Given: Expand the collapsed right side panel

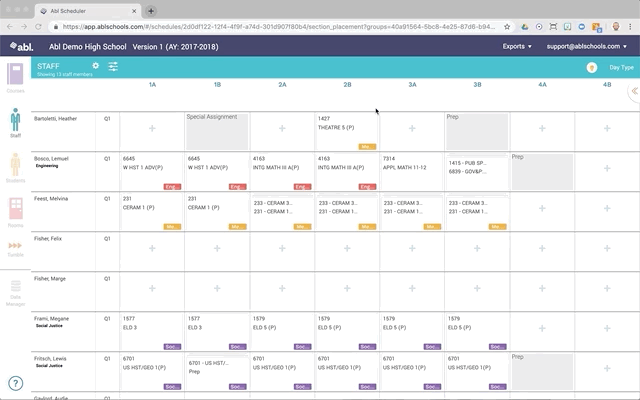Looking at the screenshot, I should [633, 91].
